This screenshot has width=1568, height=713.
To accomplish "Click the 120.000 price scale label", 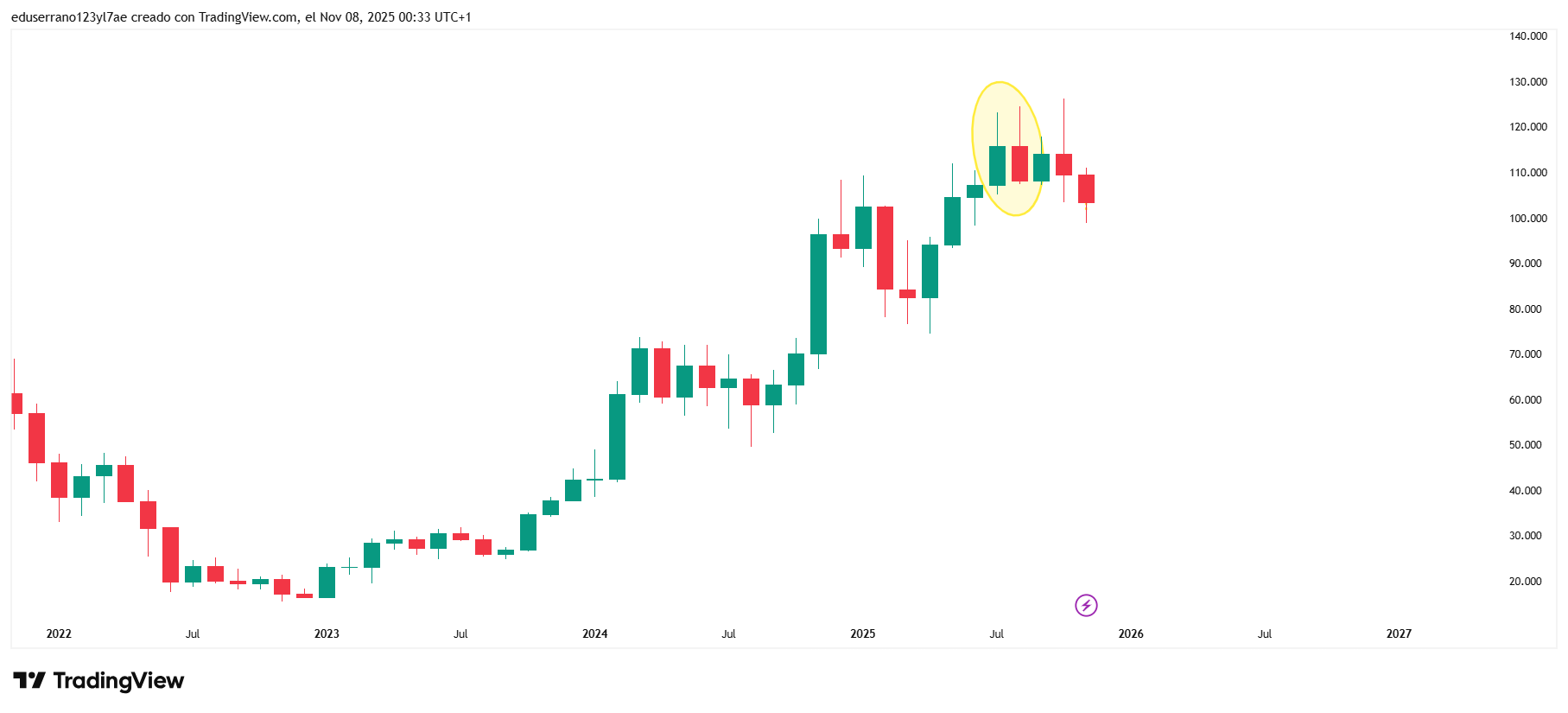I will (1527, 127).
